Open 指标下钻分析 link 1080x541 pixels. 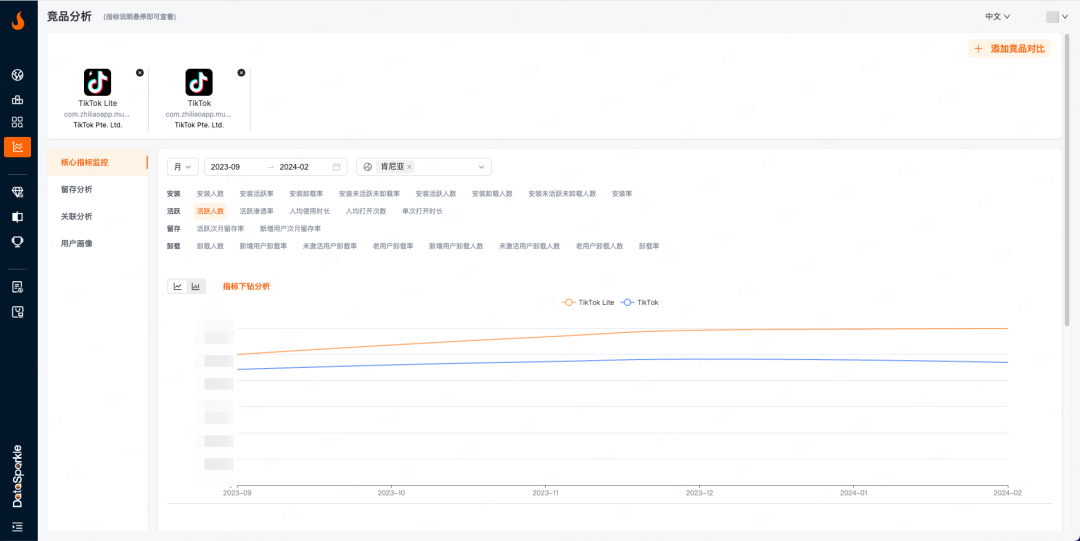pyautogui.click(x=246, y=286)
